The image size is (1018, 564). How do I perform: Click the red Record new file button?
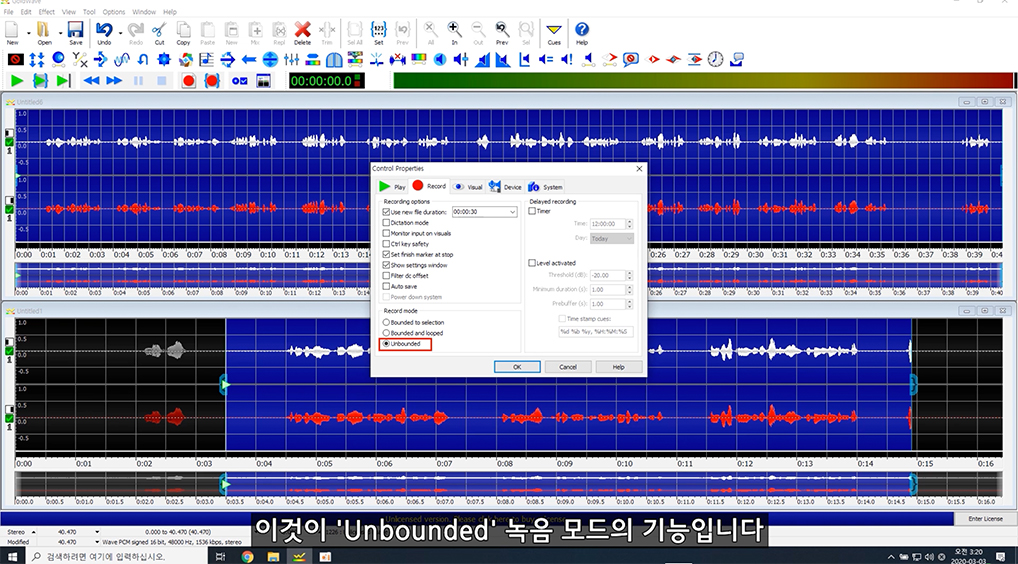[188, 81]
